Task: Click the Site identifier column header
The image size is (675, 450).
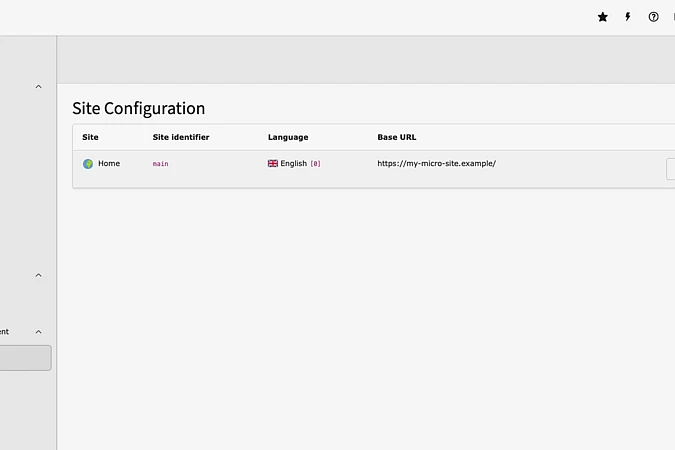Action: pyautogui.click(x=181, y=137)
